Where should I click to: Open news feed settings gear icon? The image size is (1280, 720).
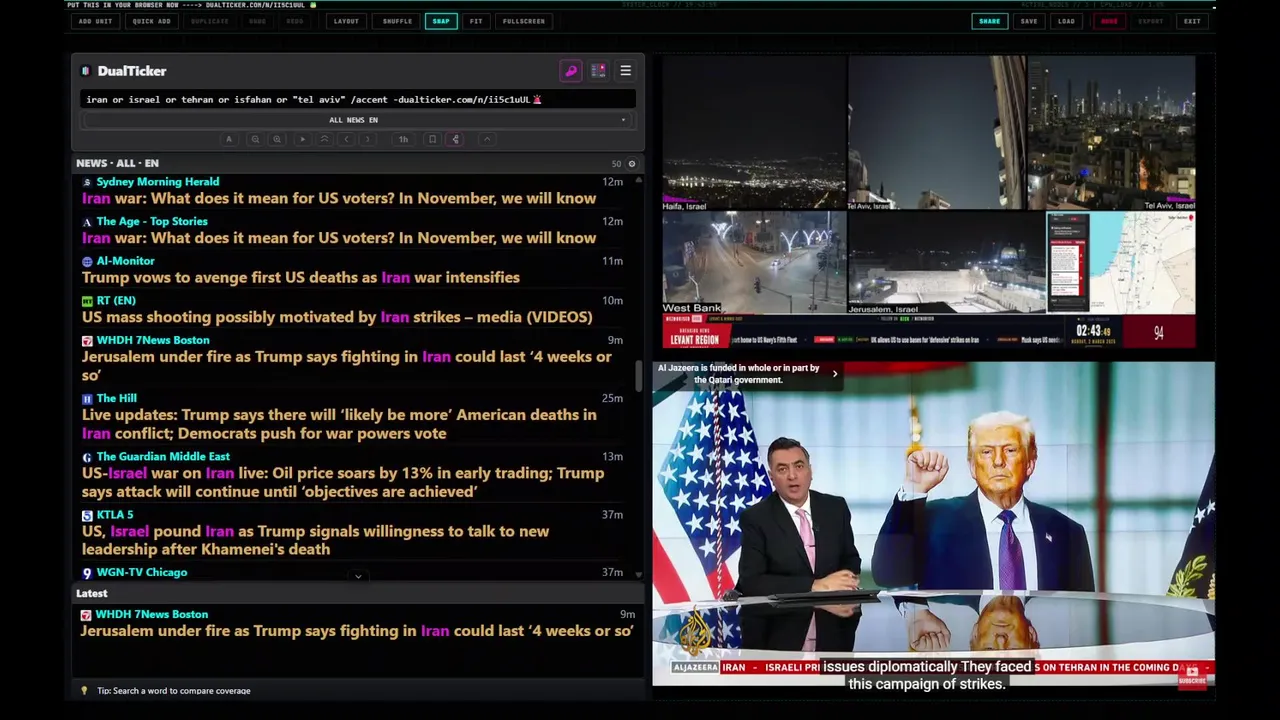[631, 163]
